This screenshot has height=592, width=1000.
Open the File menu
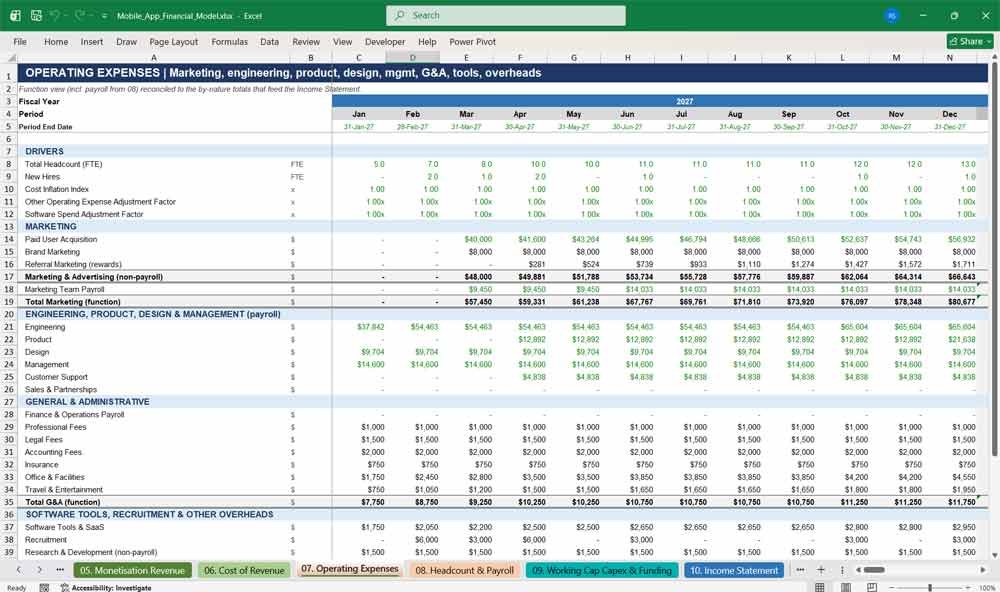(20, 41)
